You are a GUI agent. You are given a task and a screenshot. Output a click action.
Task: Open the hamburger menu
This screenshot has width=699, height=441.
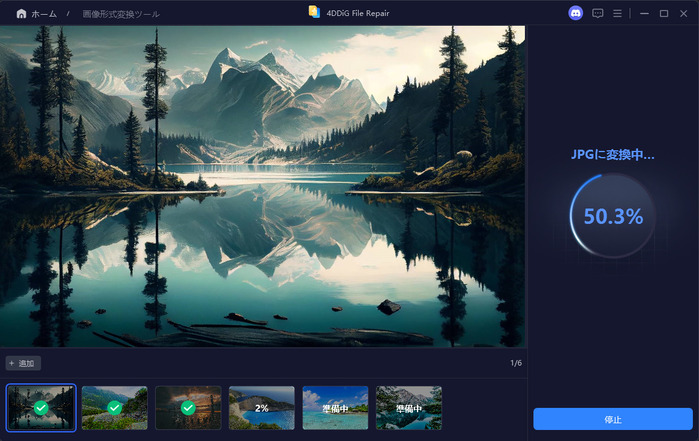click(617, 13)
